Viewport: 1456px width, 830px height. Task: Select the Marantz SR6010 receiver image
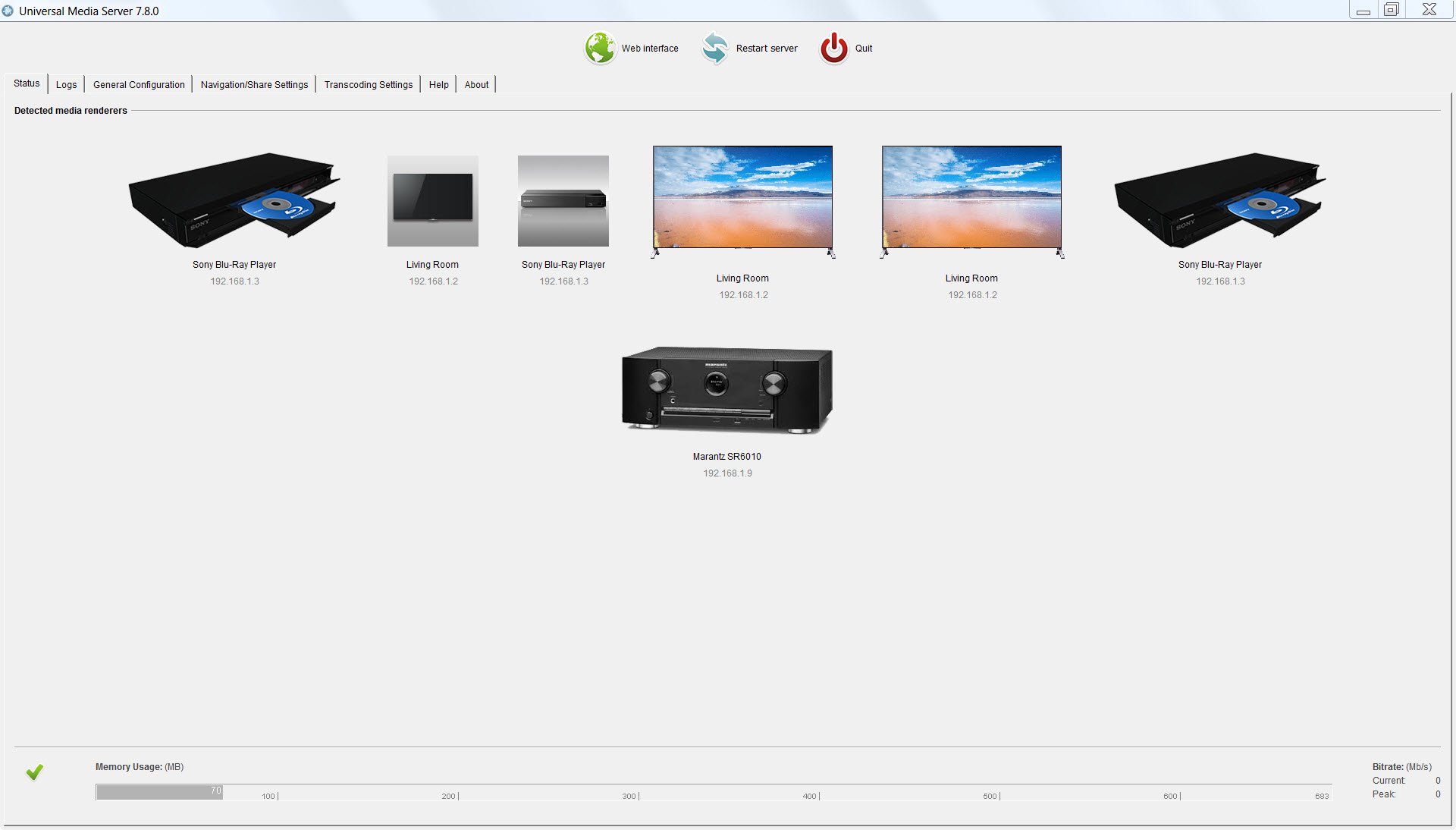[727, 390]
